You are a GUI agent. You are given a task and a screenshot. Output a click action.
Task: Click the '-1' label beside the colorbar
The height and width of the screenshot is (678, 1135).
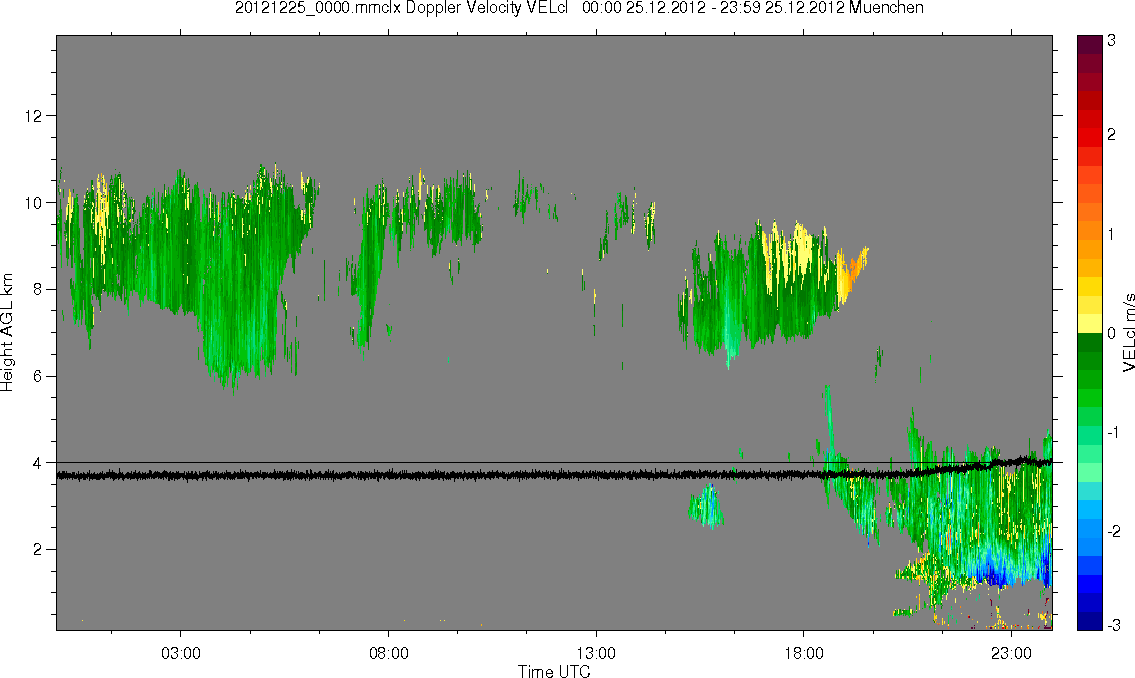pos(1114,432)
